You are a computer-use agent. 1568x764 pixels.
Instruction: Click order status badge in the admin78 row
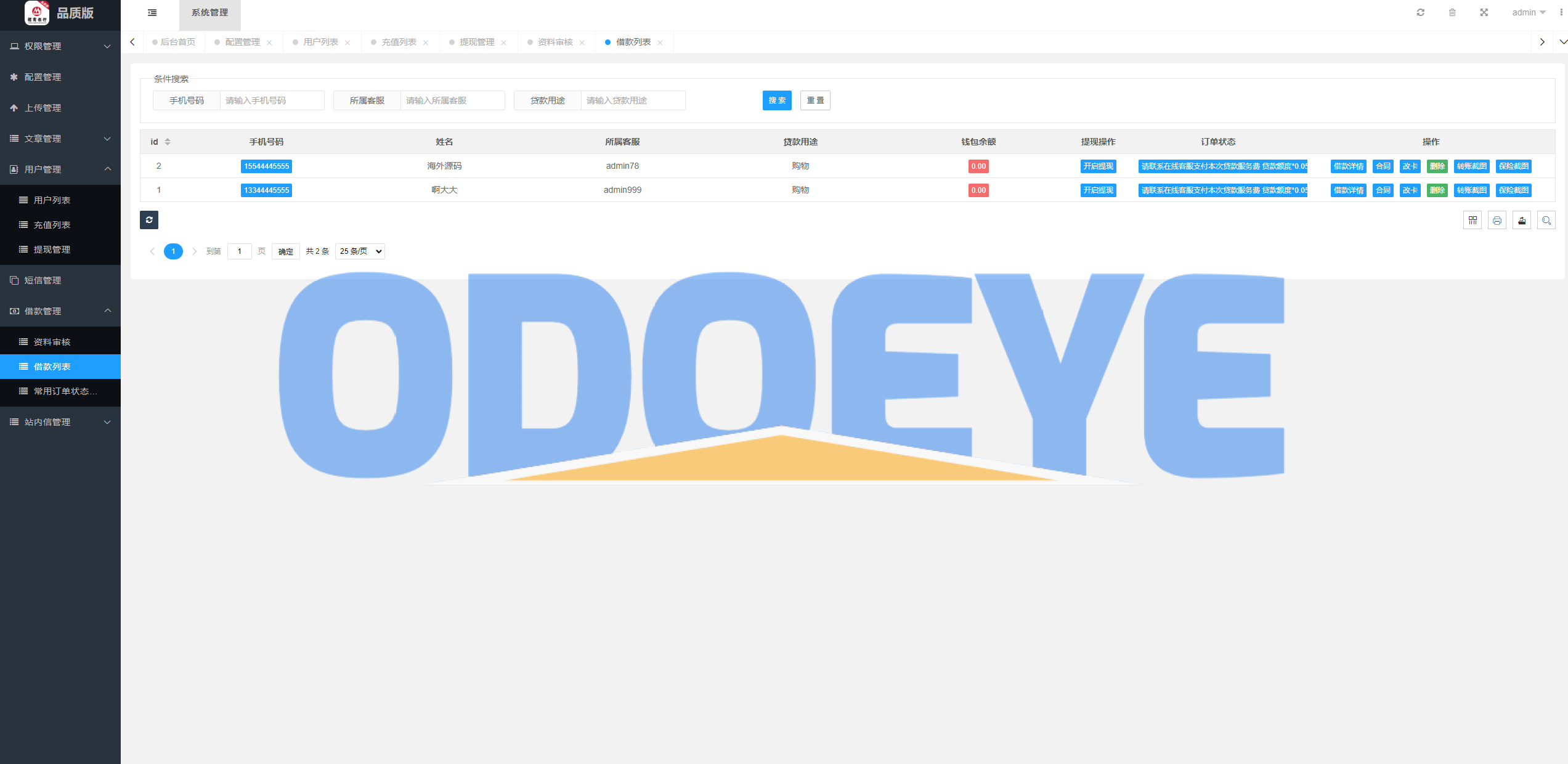tap(1223, 166)
